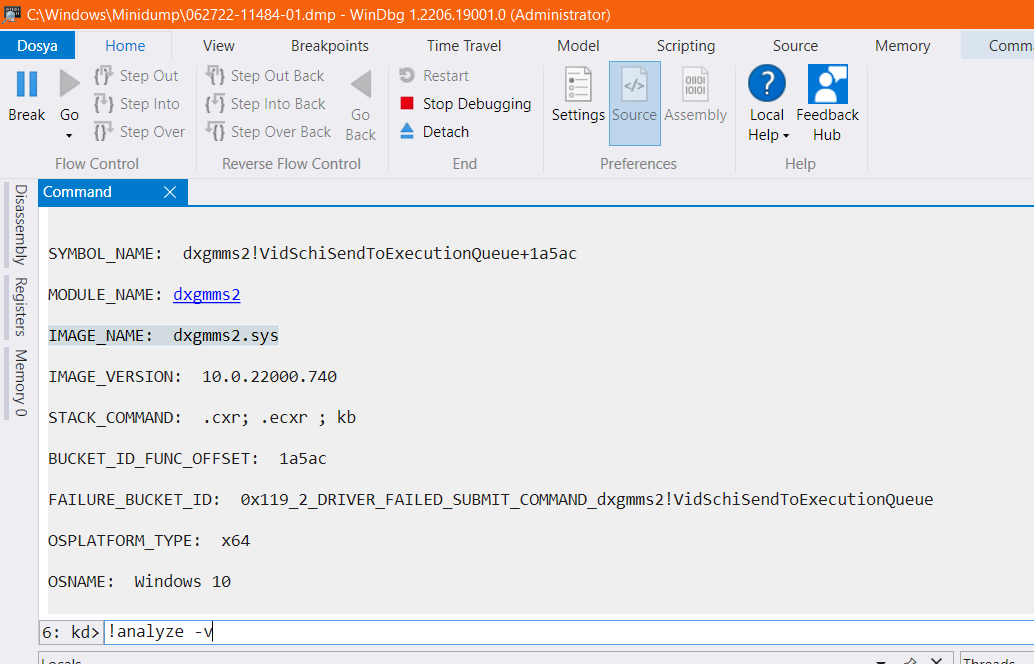Image resolution: width=1034 pixels, height=664 pixels.
Task: Open the Registers side panel
Action: [20, 307]
